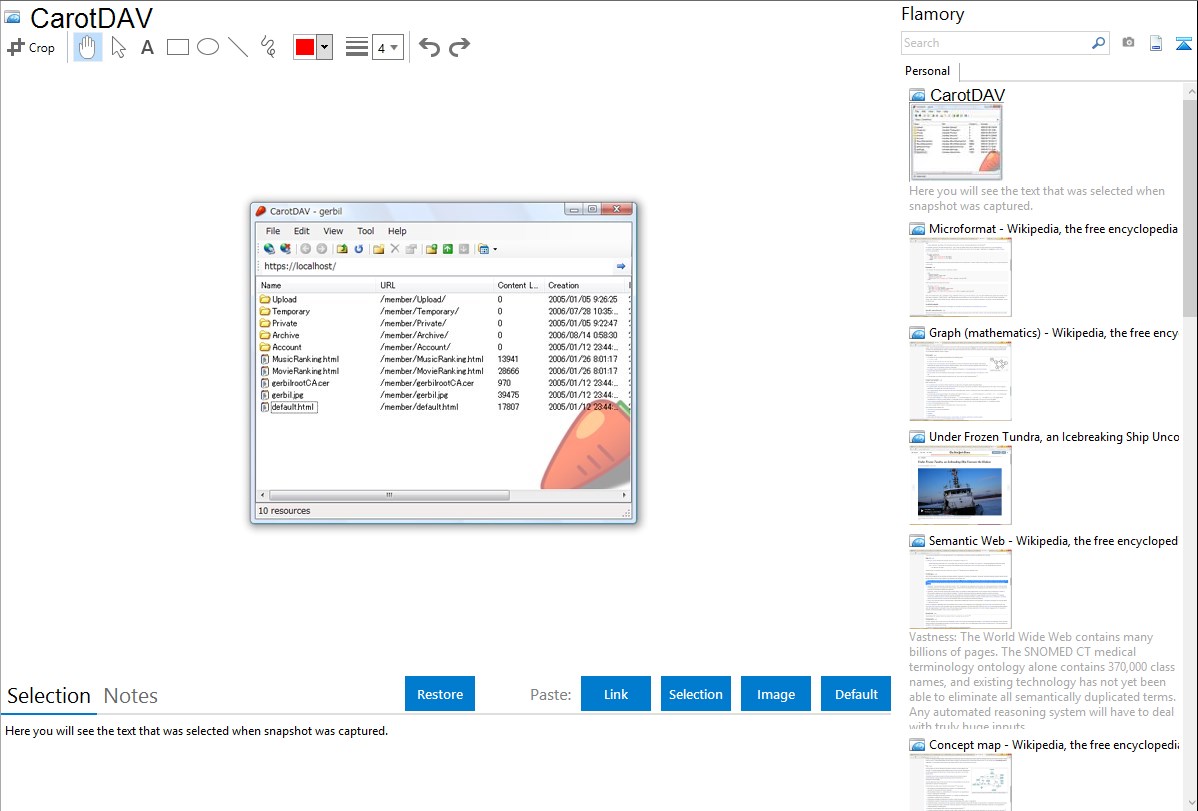Screen dimensions: 1198x811
Task: Open the Graph (mathematics) snapshot thumbnail
Action: pos(960,381)
